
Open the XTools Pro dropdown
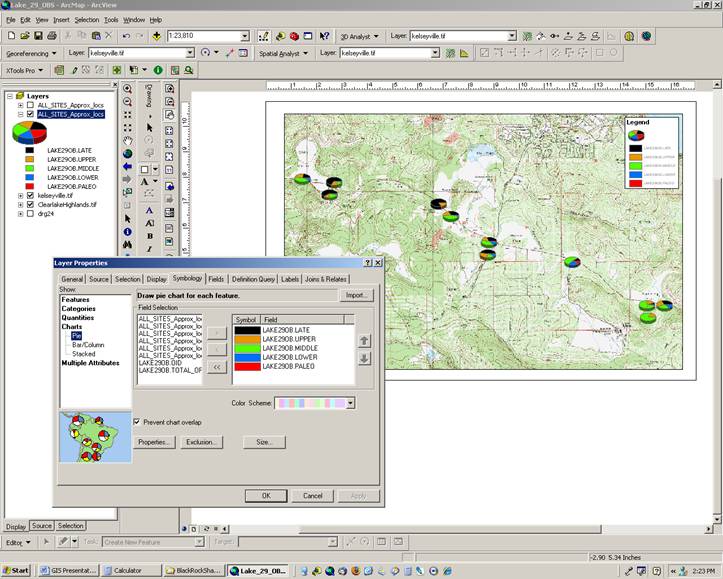[x=24, y=71]
